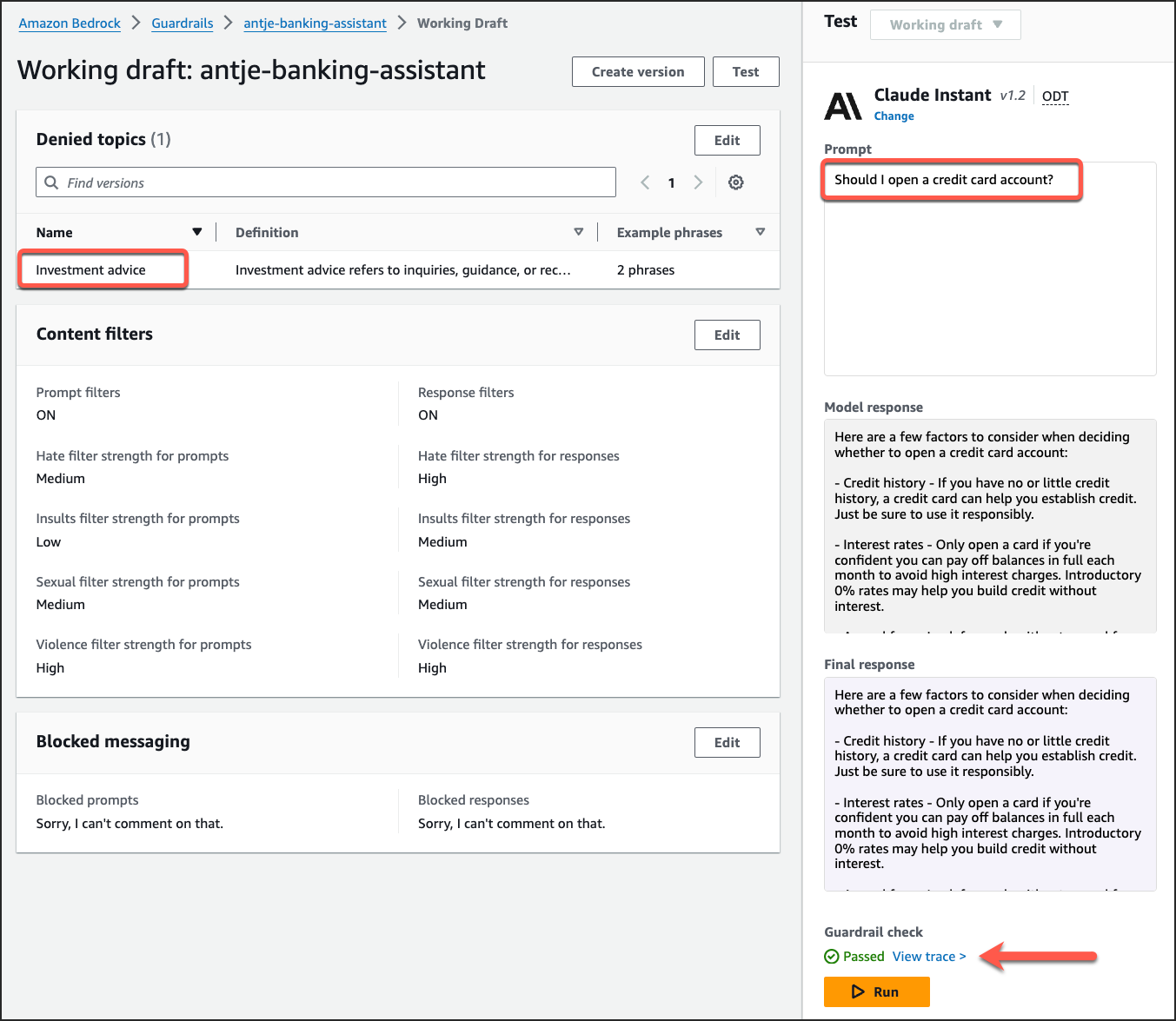Click the Test button in the header
Image resolution: width=1176 pixels, height=1021 pixels.
click(x=746, y=72)
